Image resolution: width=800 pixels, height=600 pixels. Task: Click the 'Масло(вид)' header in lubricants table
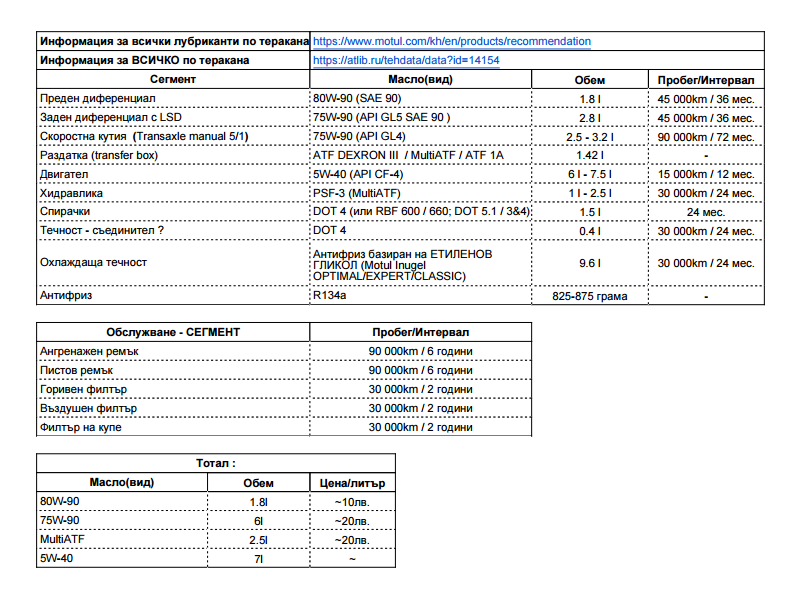420,79
